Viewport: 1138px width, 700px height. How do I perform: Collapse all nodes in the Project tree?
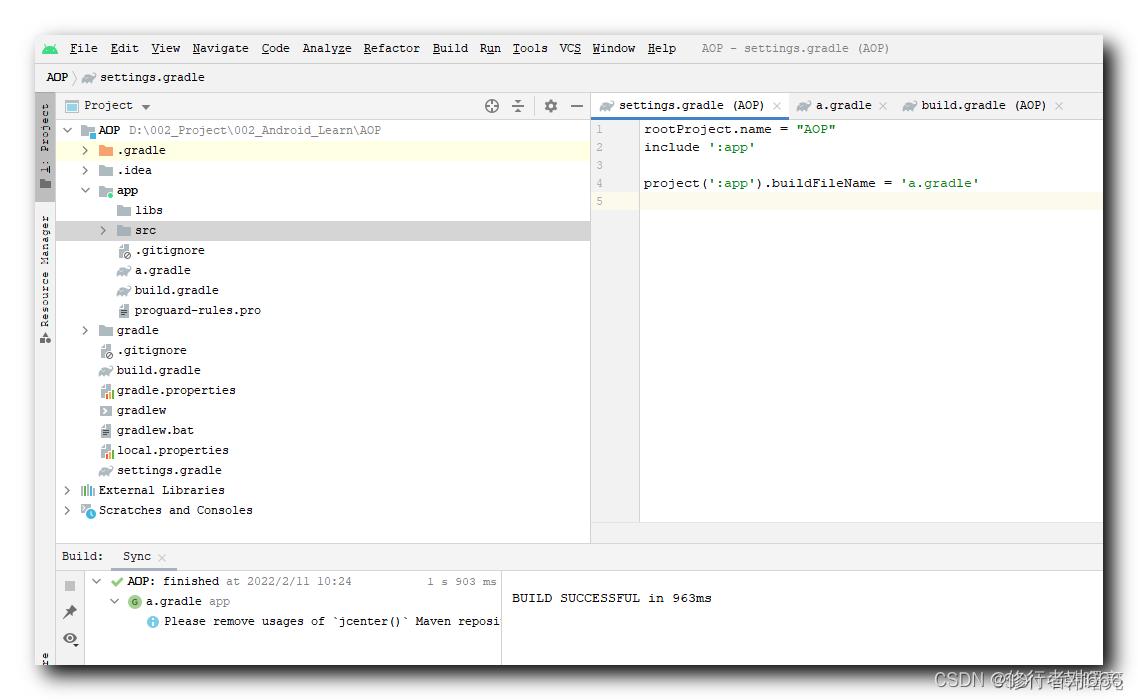click(519, 105)
